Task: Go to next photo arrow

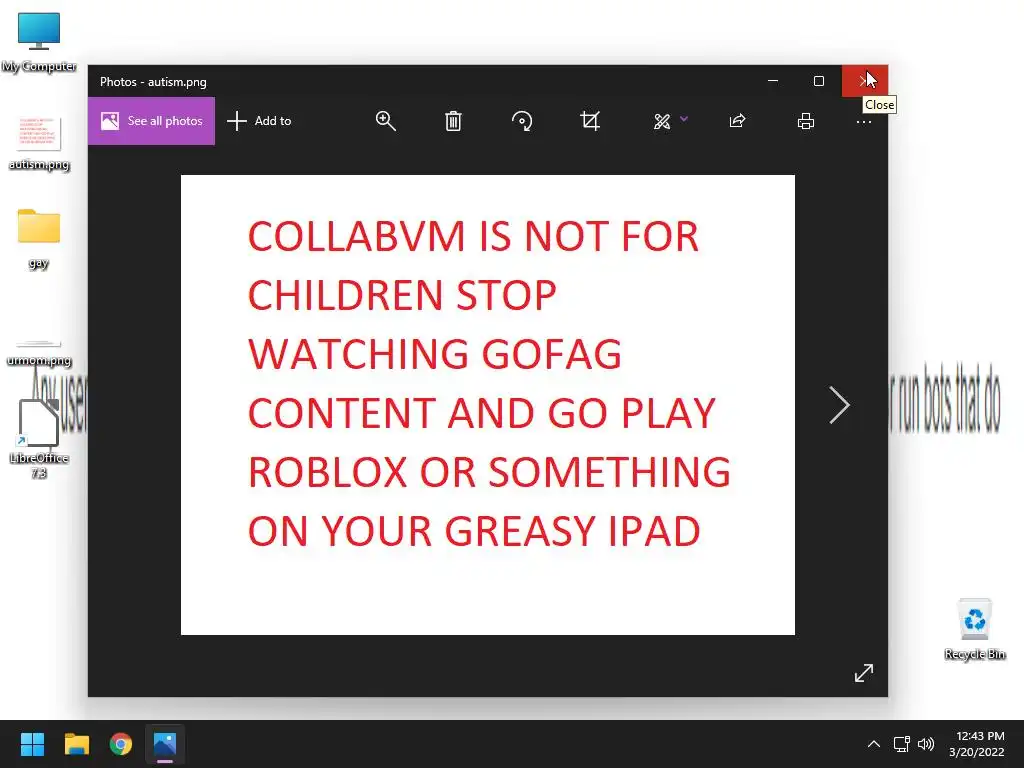Action: click(x=839, y=405)
